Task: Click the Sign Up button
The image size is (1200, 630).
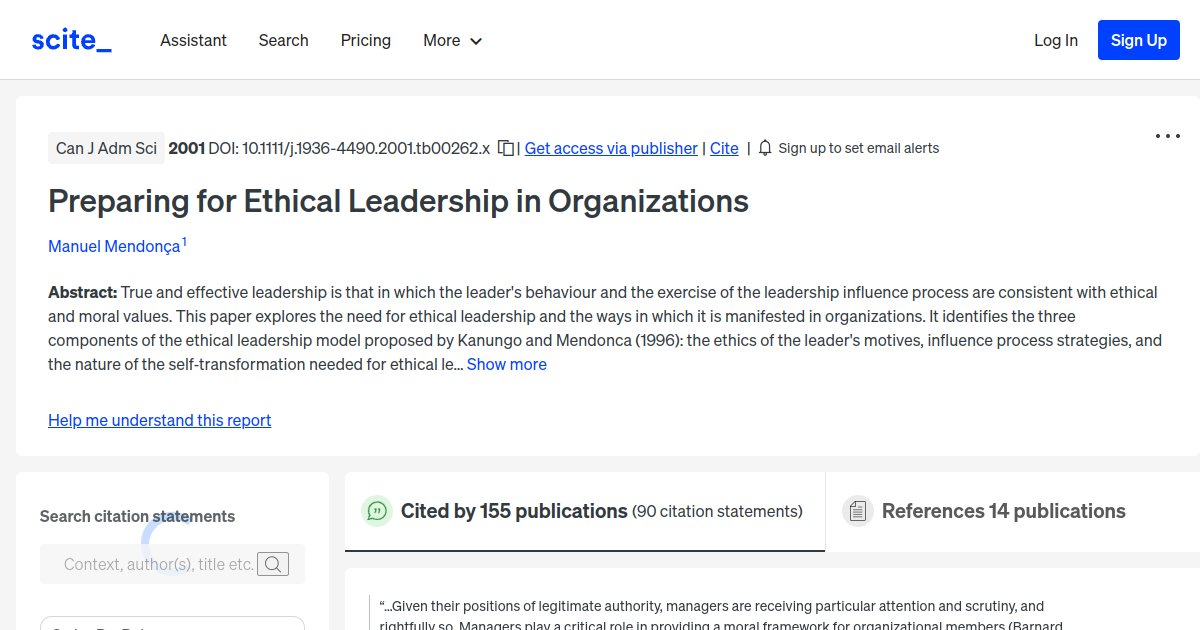Action: click(1138, 40)
